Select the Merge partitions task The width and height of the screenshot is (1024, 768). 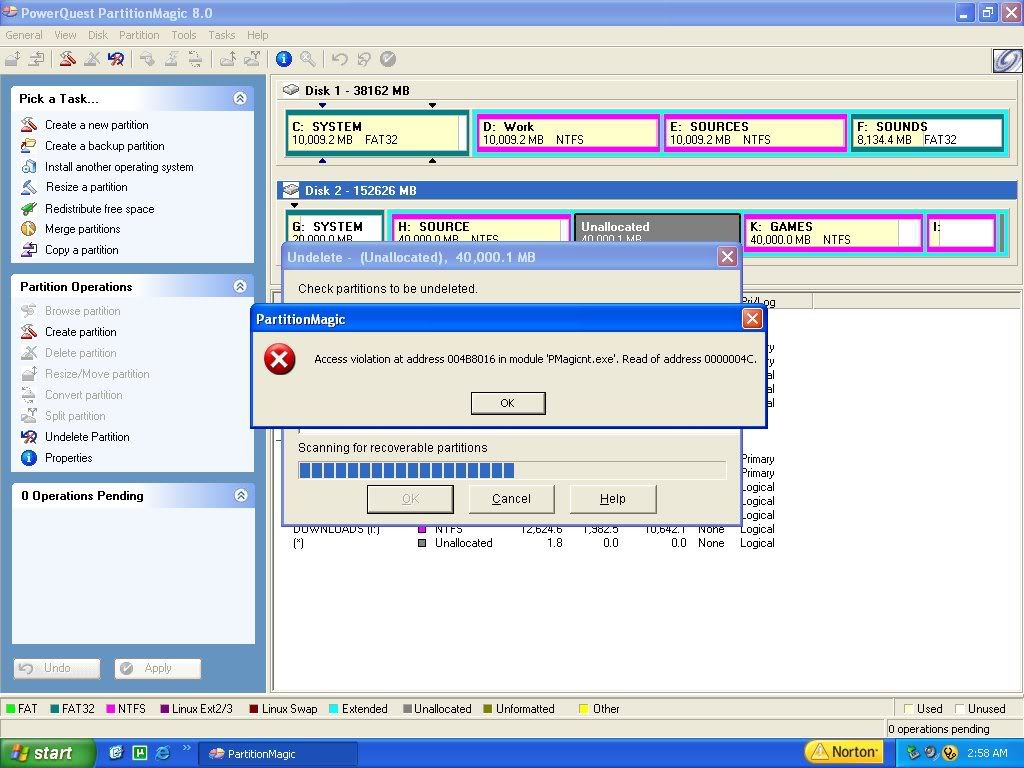point(82,229)
